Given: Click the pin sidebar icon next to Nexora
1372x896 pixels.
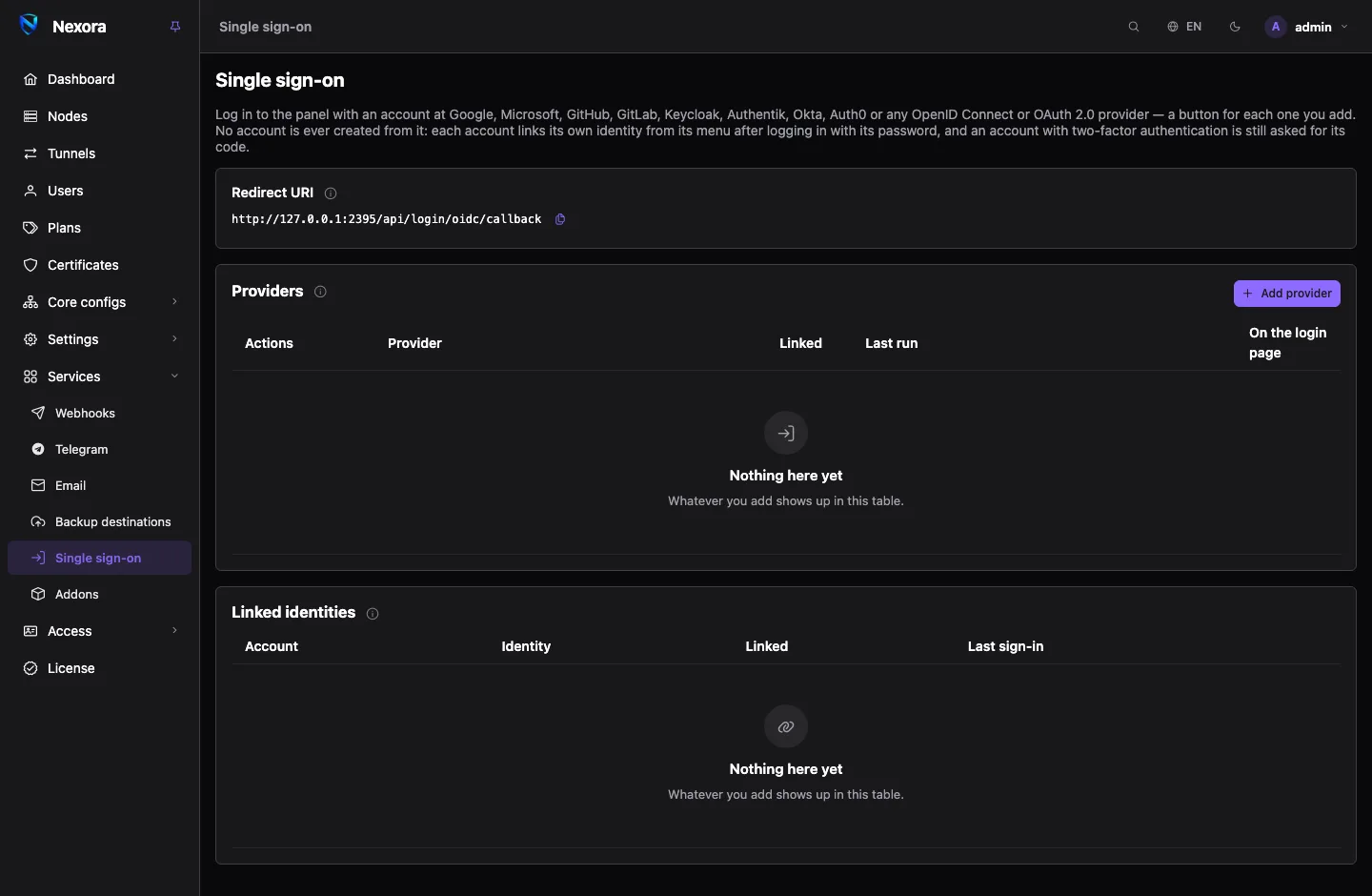Looking at the screenshot, I should pyautogui.click(x=175, y=27).
